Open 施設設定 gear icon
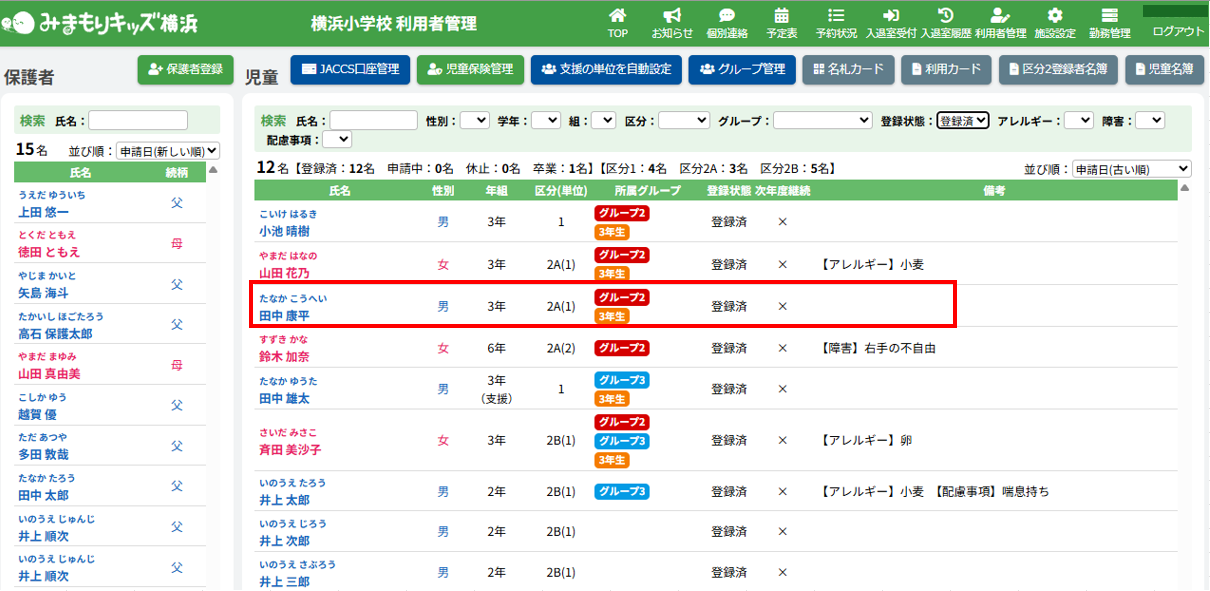The height and width of the screenshot is (591, 1210). point(1054,16)
